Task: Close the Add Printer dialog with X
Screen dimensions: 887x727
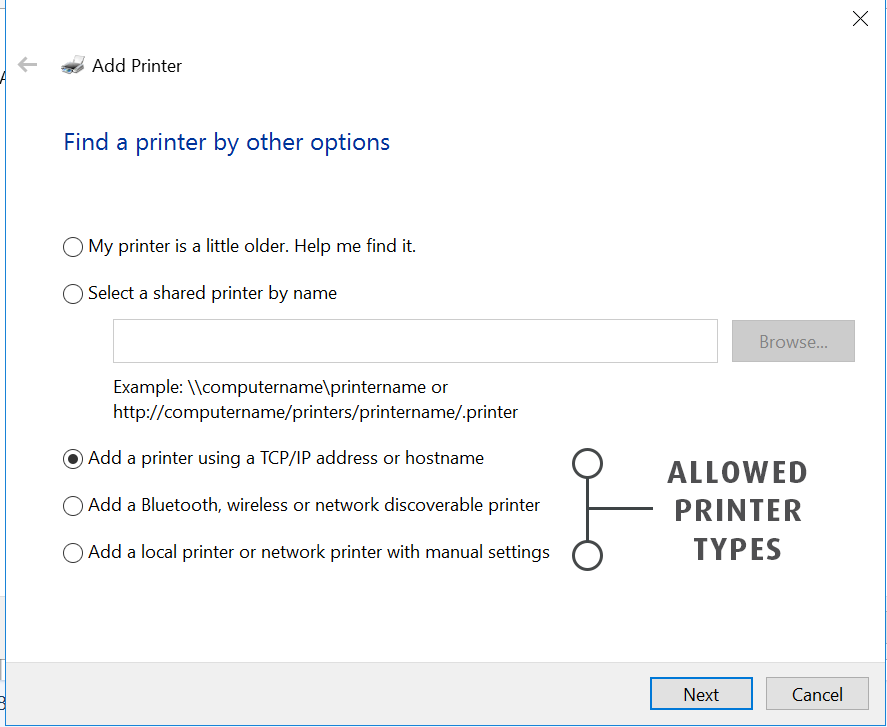Action: click(859, 18)
